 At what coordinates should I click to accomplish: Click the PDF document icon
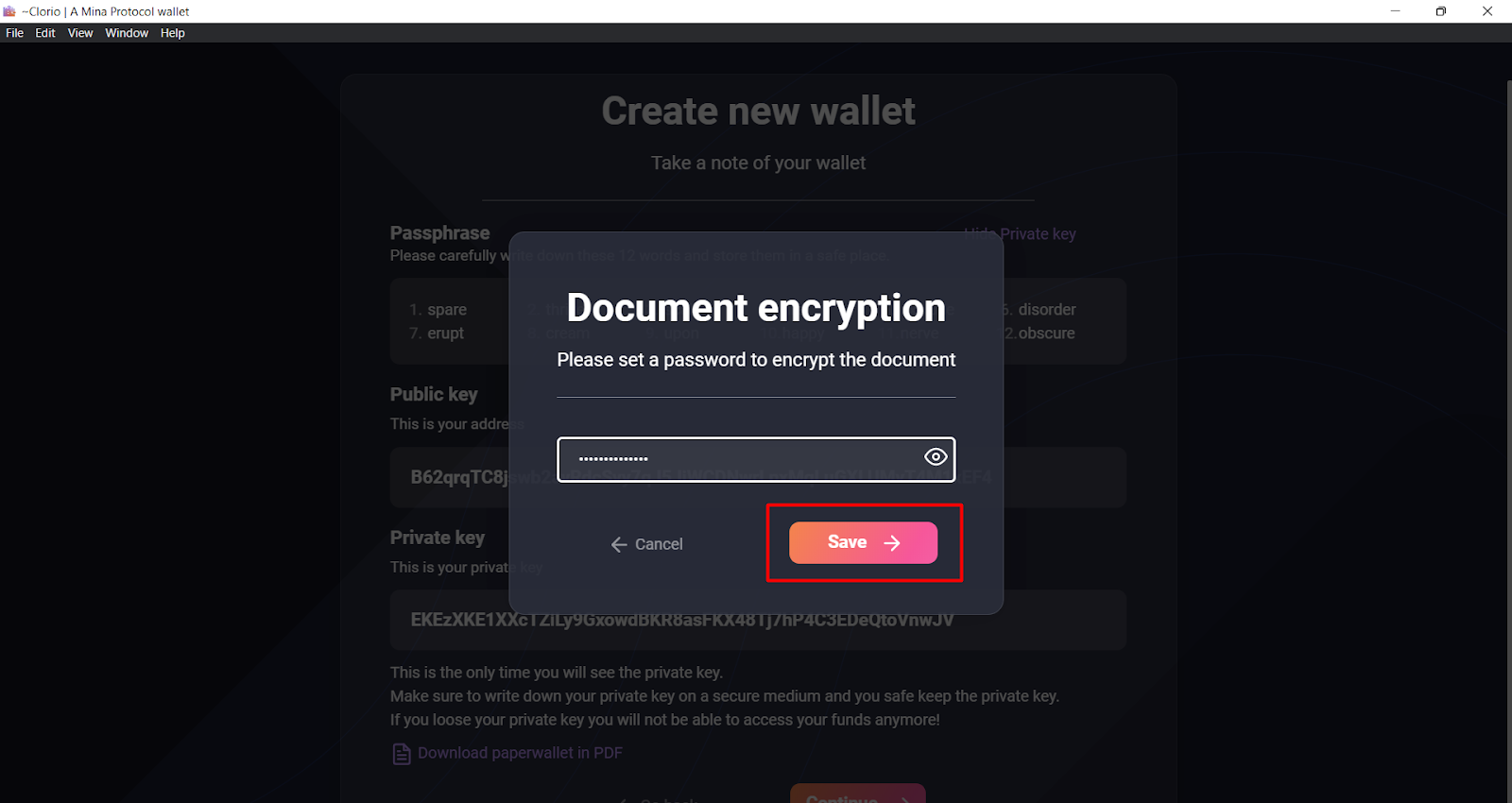point(402,754)
